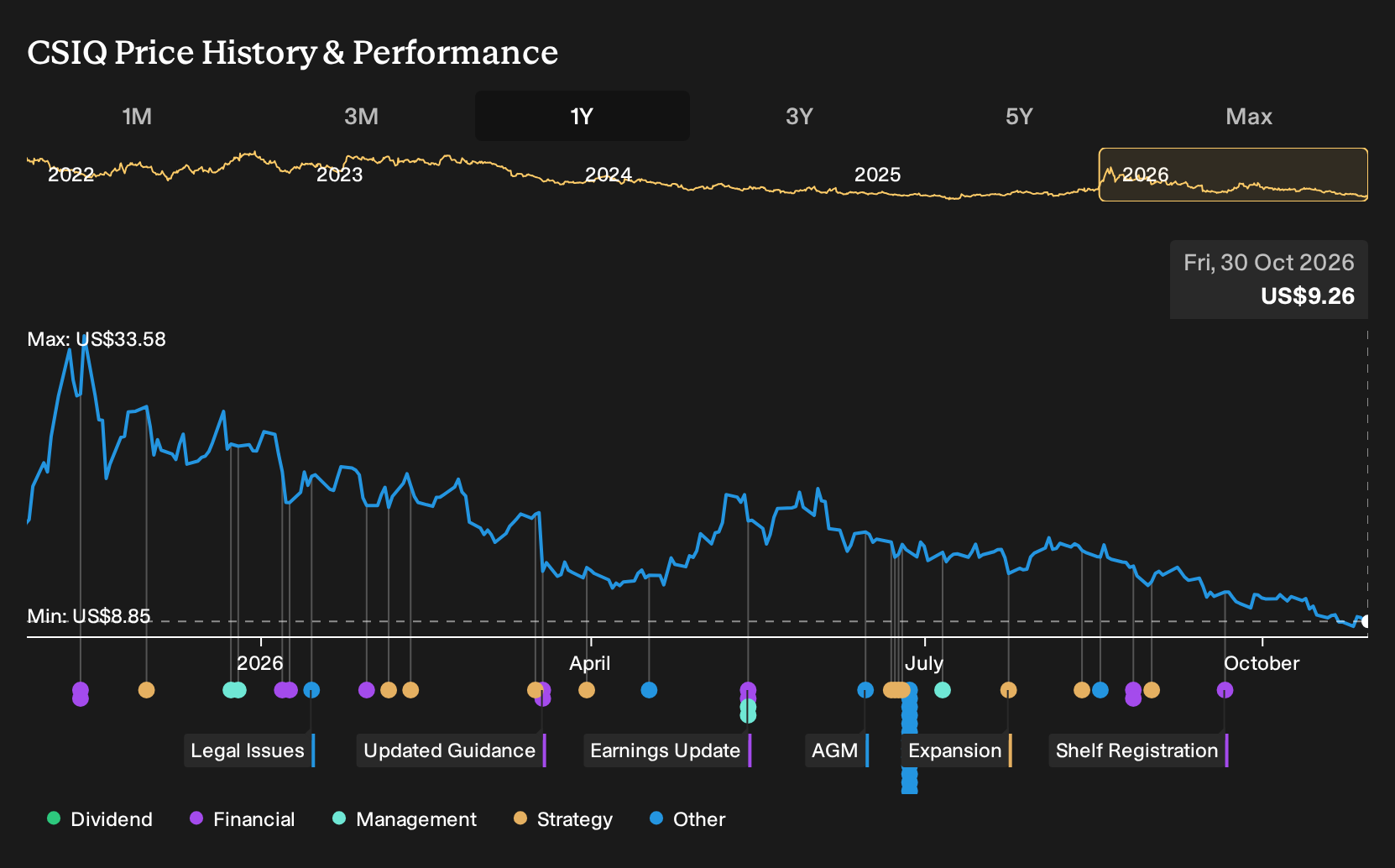The height and width of the screenshot is (868, 1395).
Task: Click the blue event marker right of April
Action: pos(649,690)
